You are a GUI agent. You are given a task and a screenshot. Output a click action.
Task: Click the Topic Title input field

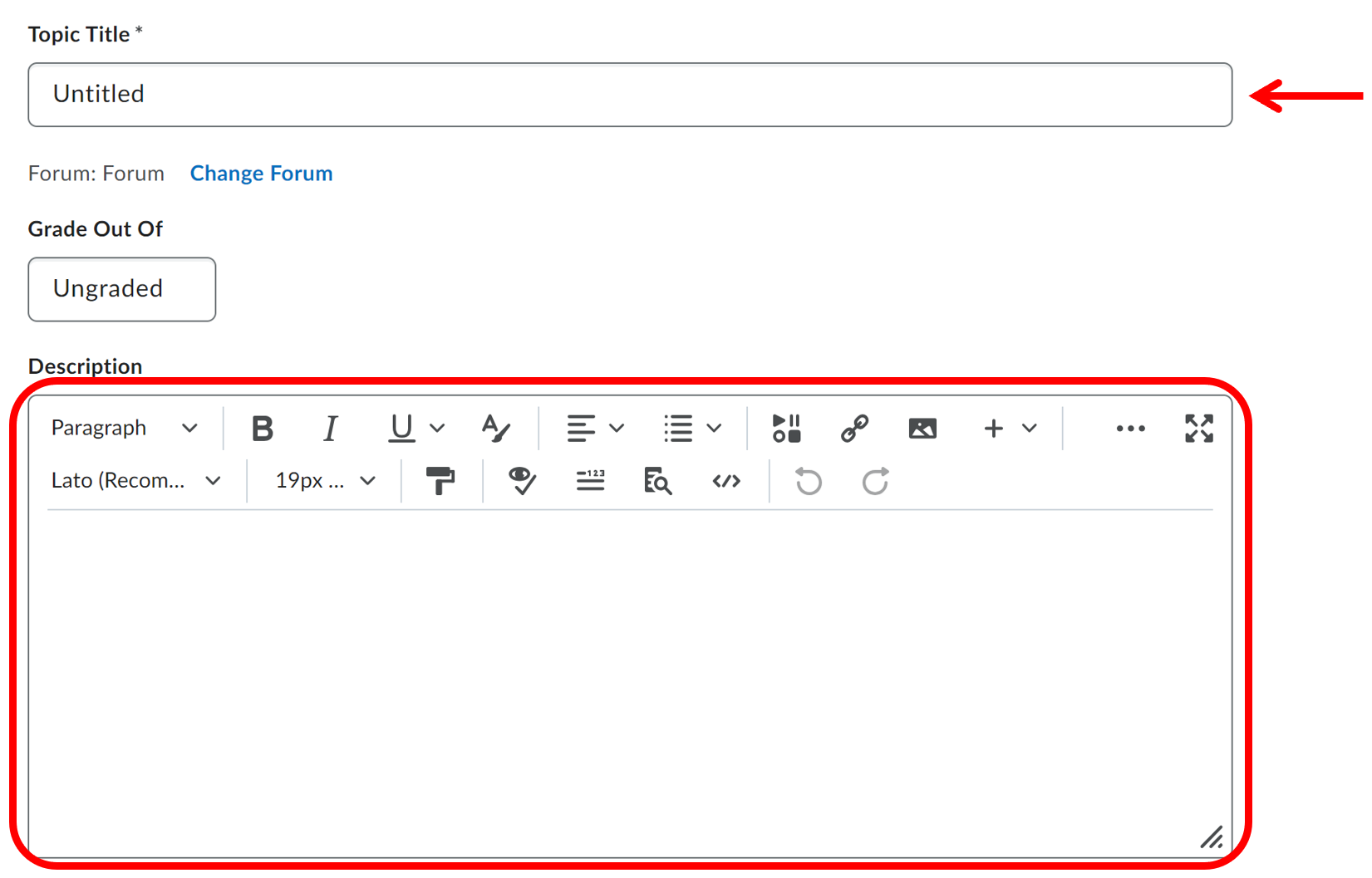[x=629, y=95]
